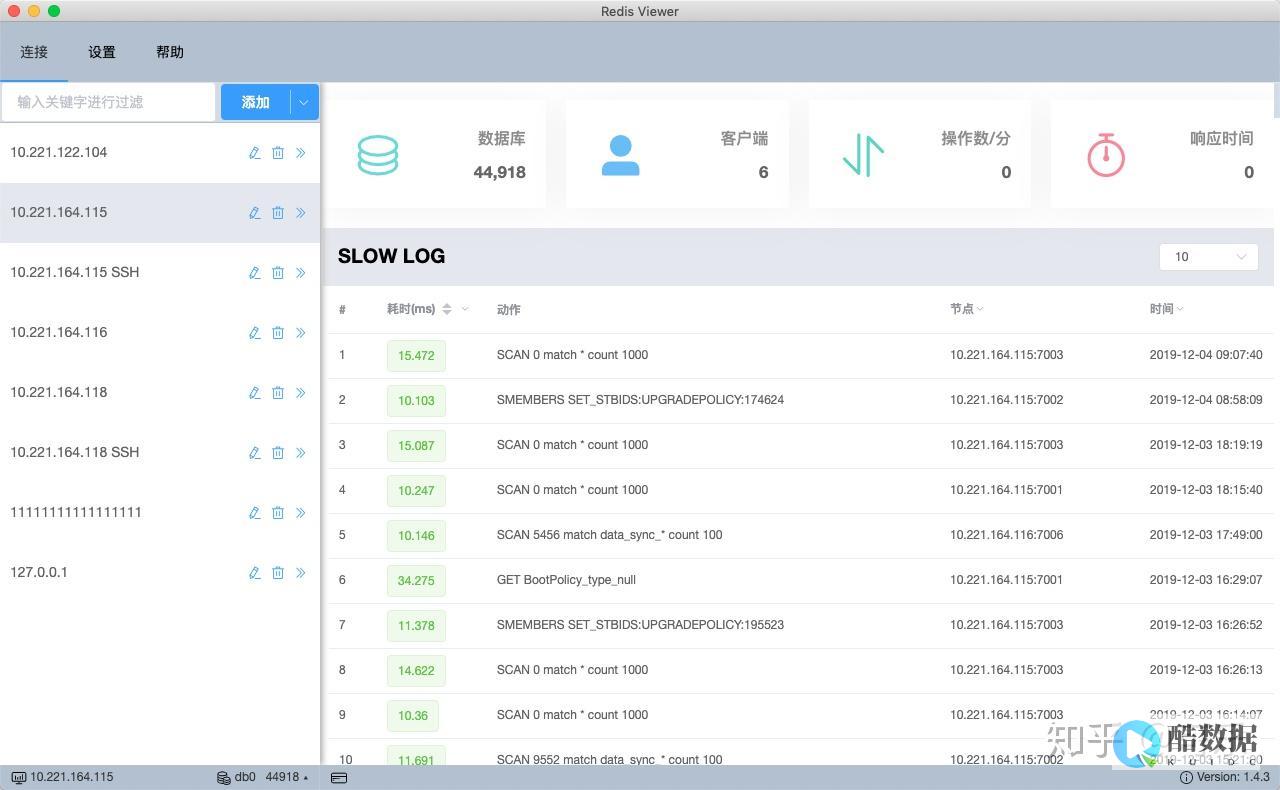Expand the arrow next to the 添加 button
Viewport: 1280px width, 790px height.
click(304, 102)
